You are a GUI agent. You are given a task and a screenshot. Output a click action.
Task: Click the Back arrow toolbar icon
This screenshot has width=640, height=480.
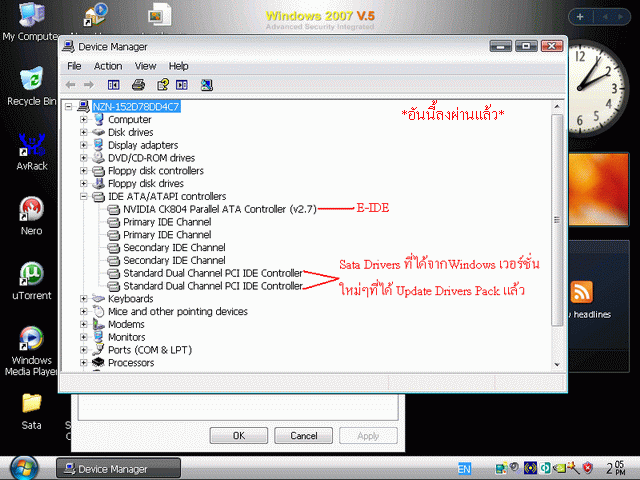pyautogui.click(x=70, y=85)
